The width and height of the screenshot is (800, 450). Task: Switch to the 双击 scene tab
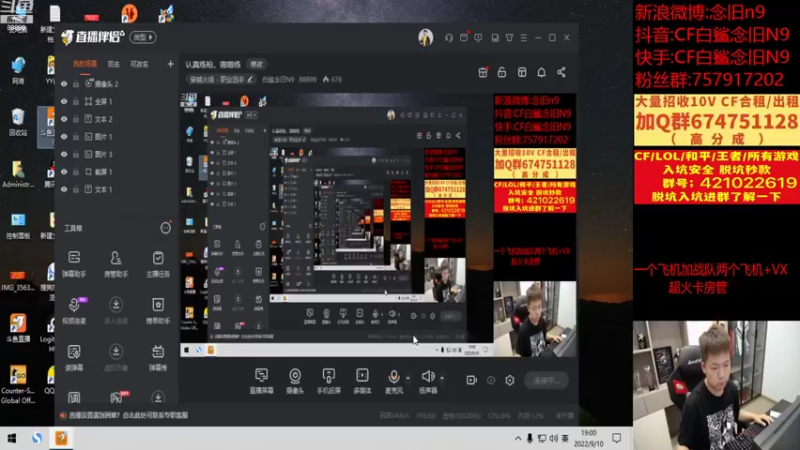[113, 64]
